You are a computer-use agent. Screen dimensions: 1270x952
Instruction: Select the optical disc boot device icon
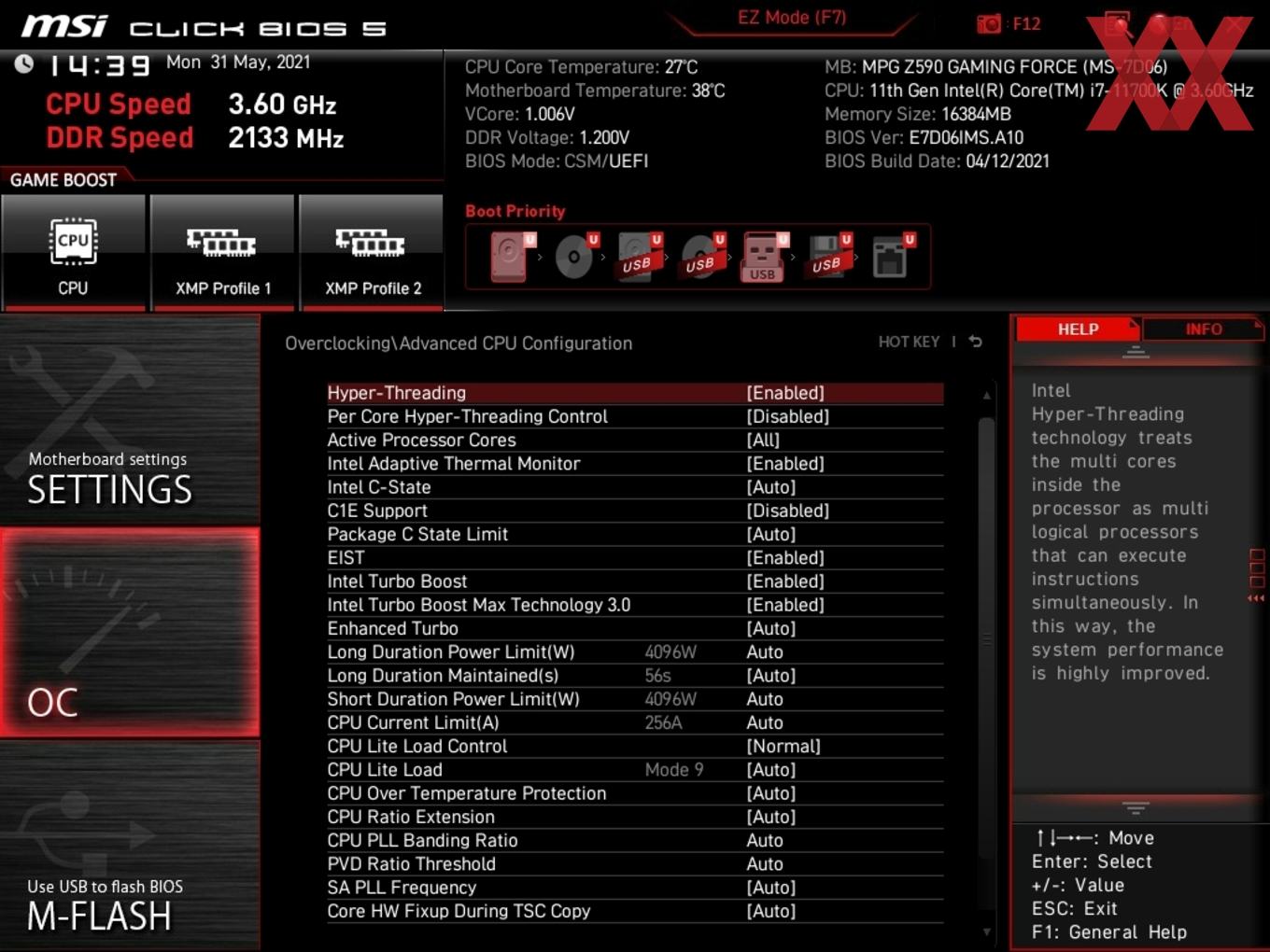coord(575,257)
